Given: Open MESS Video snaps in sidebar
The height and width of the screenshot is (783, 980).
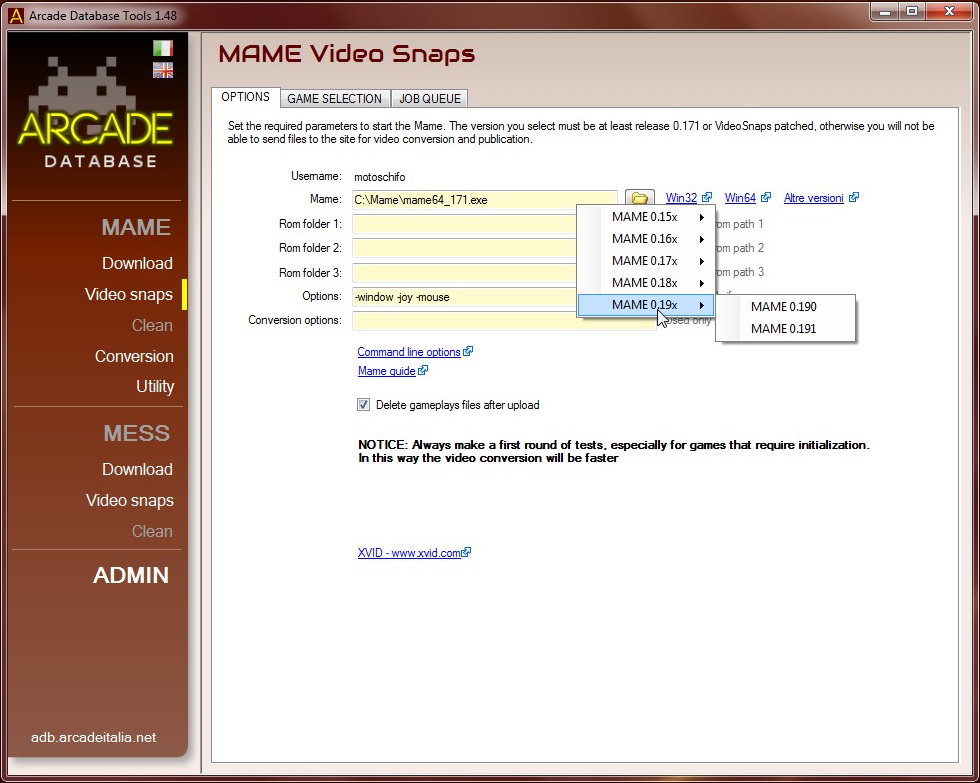Looking at the screenshot, I should [x=129, y=501].
